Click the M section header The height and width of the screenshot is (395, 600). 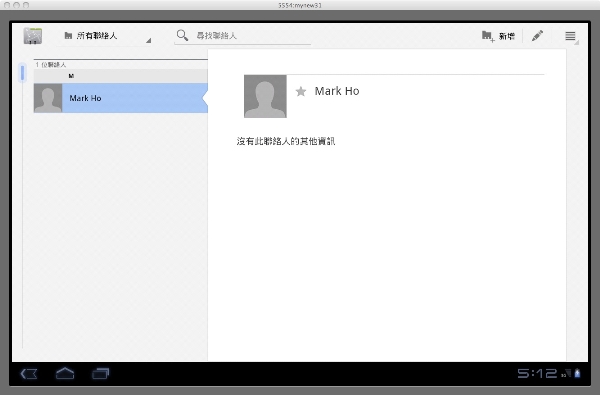tap(121, 76)
